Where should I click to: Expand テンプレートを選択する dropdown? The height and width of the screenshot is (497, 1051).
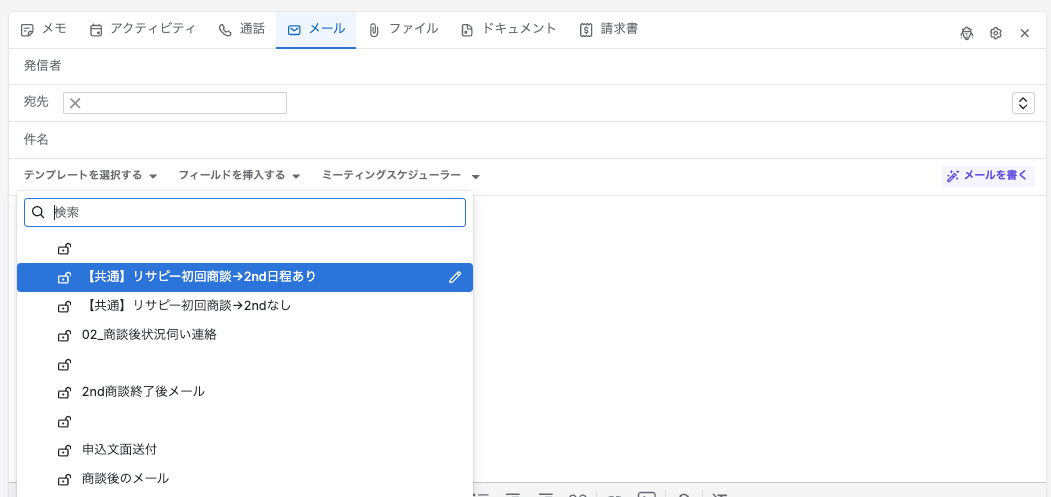tap(90, 176)
